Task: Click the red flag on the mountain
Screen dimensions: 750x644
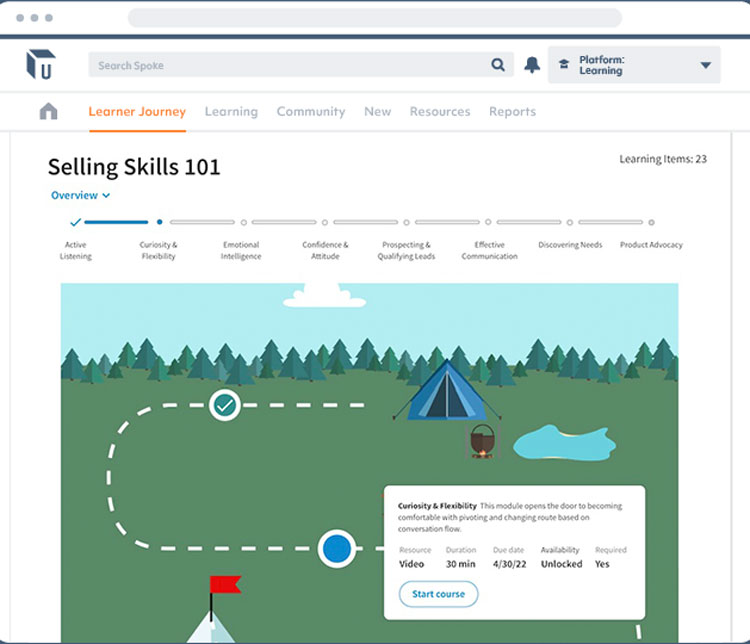Action: [x=223, y=585]
